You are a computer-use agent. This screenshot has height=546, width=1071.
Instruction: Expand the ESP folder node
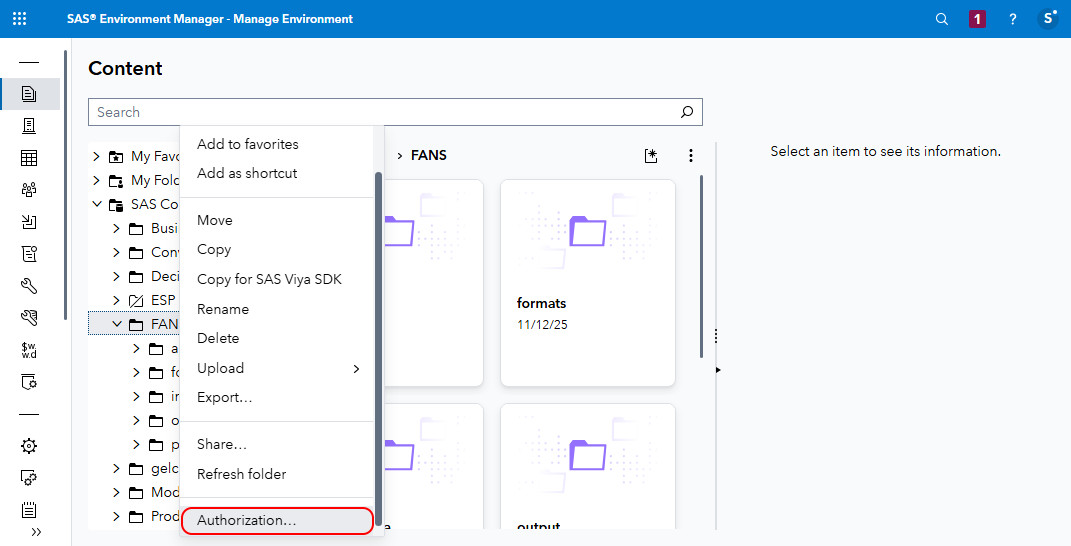116,300
